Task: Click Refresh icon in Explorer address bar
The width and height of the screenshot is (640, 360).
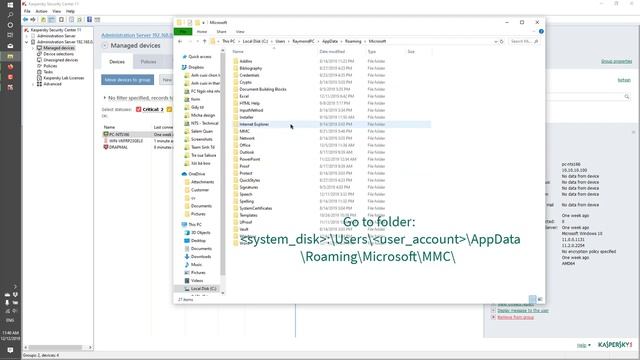Action: (502, 41)
